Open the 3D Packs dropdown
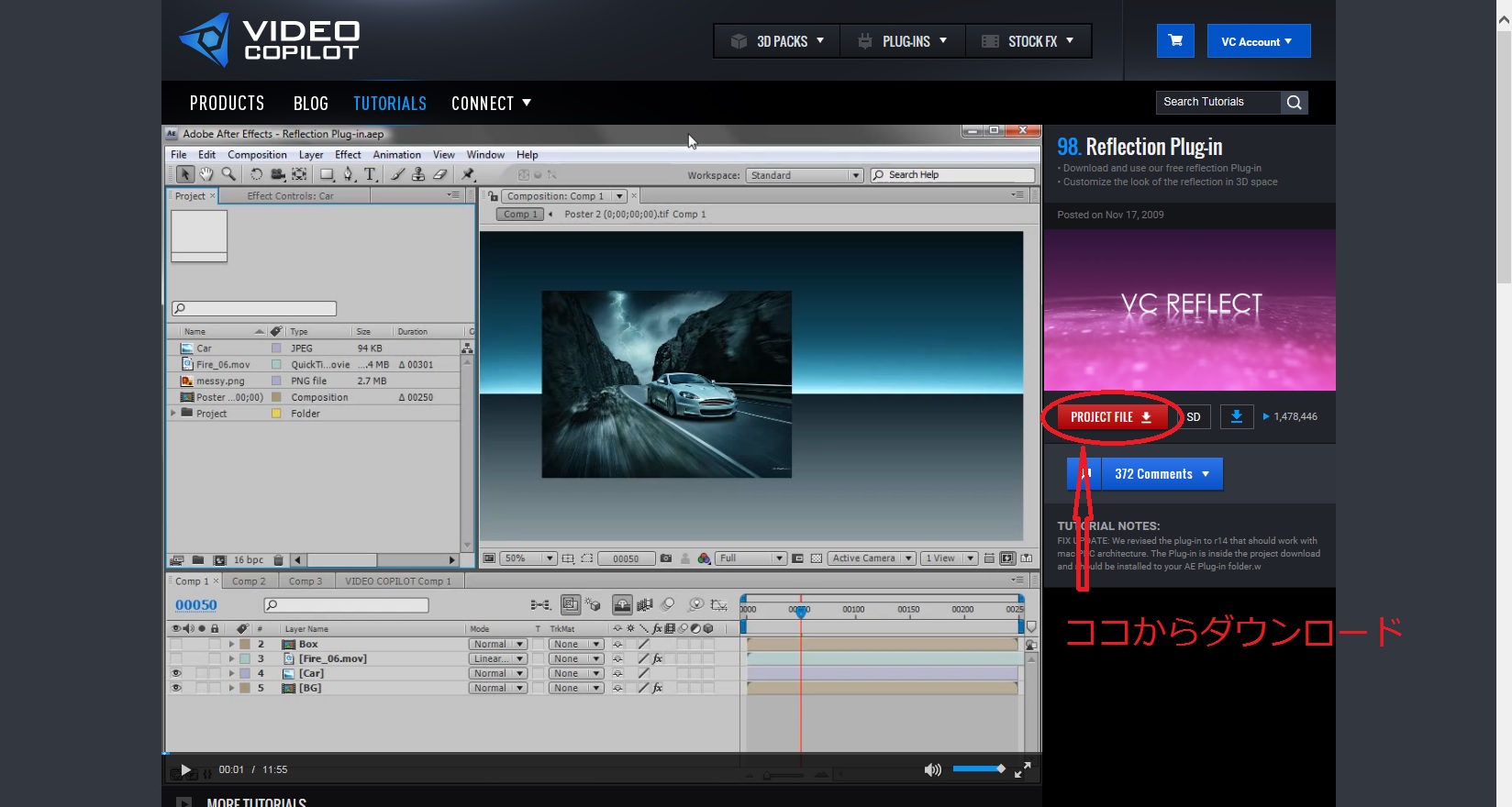This screenshot has width=1512, height=807. point(777,41)
